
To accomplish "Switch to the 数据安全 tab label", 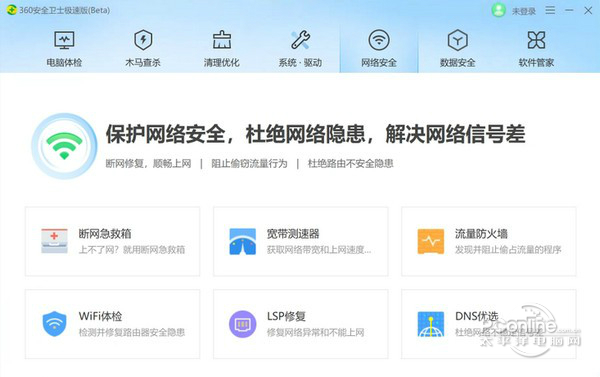I will pos(458,62).
